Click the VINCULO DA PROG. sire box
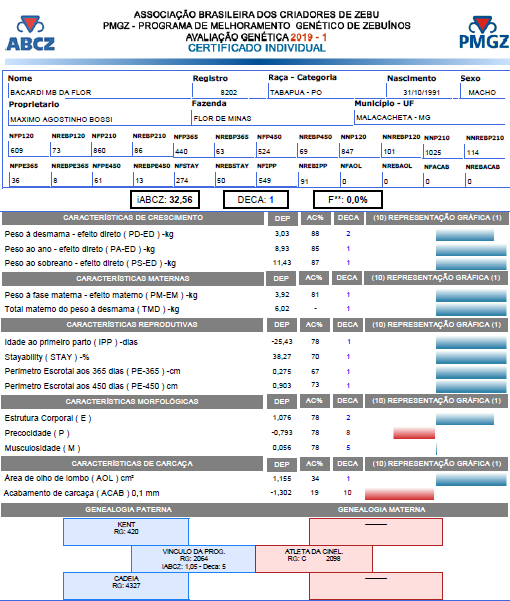Screen dimensions: 510x601 click(x=194, y=559)
